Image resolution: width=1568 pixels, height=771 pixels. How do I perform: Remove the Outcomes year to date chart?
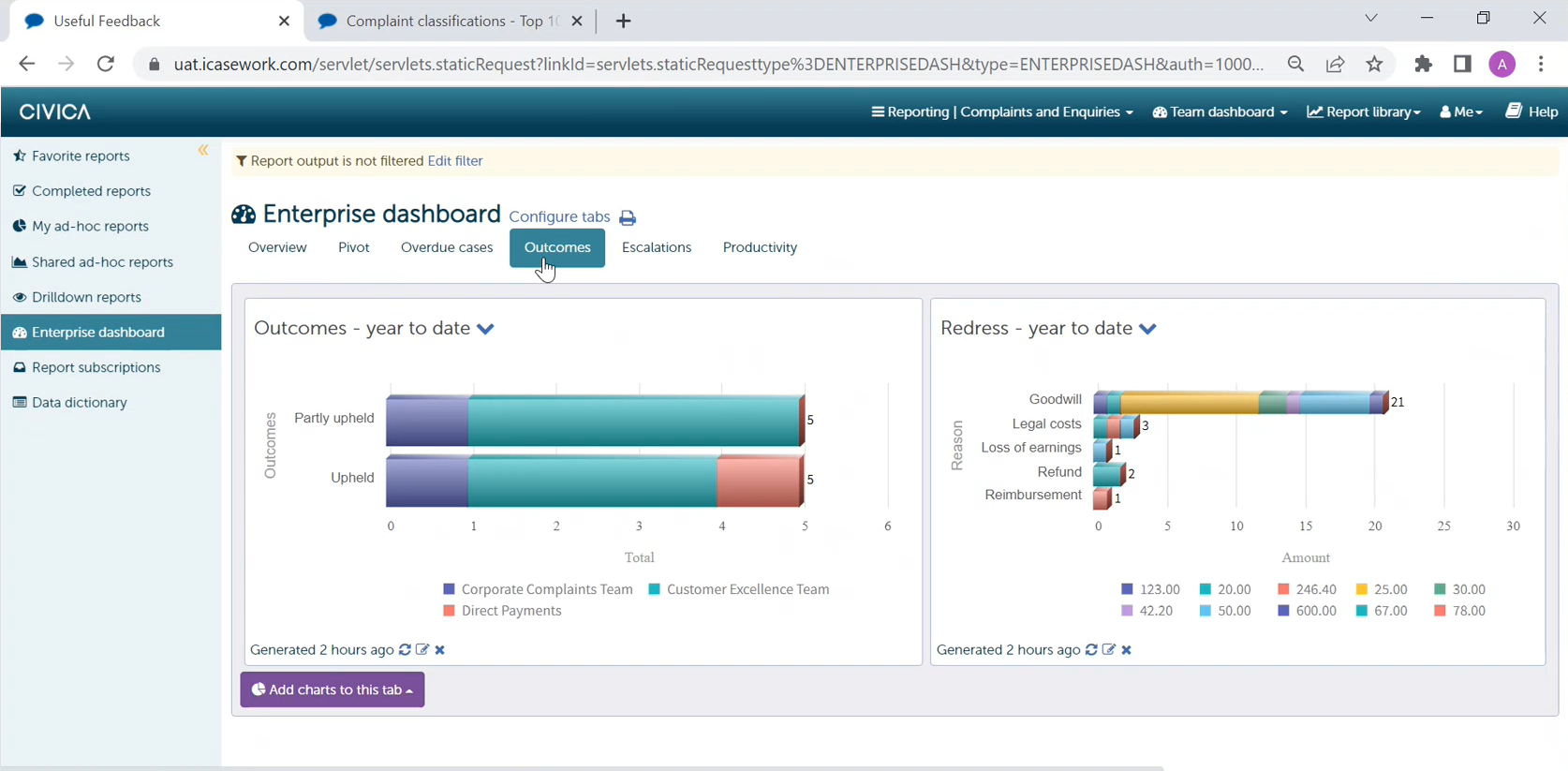pyautogui.click(x=440, y=649)
